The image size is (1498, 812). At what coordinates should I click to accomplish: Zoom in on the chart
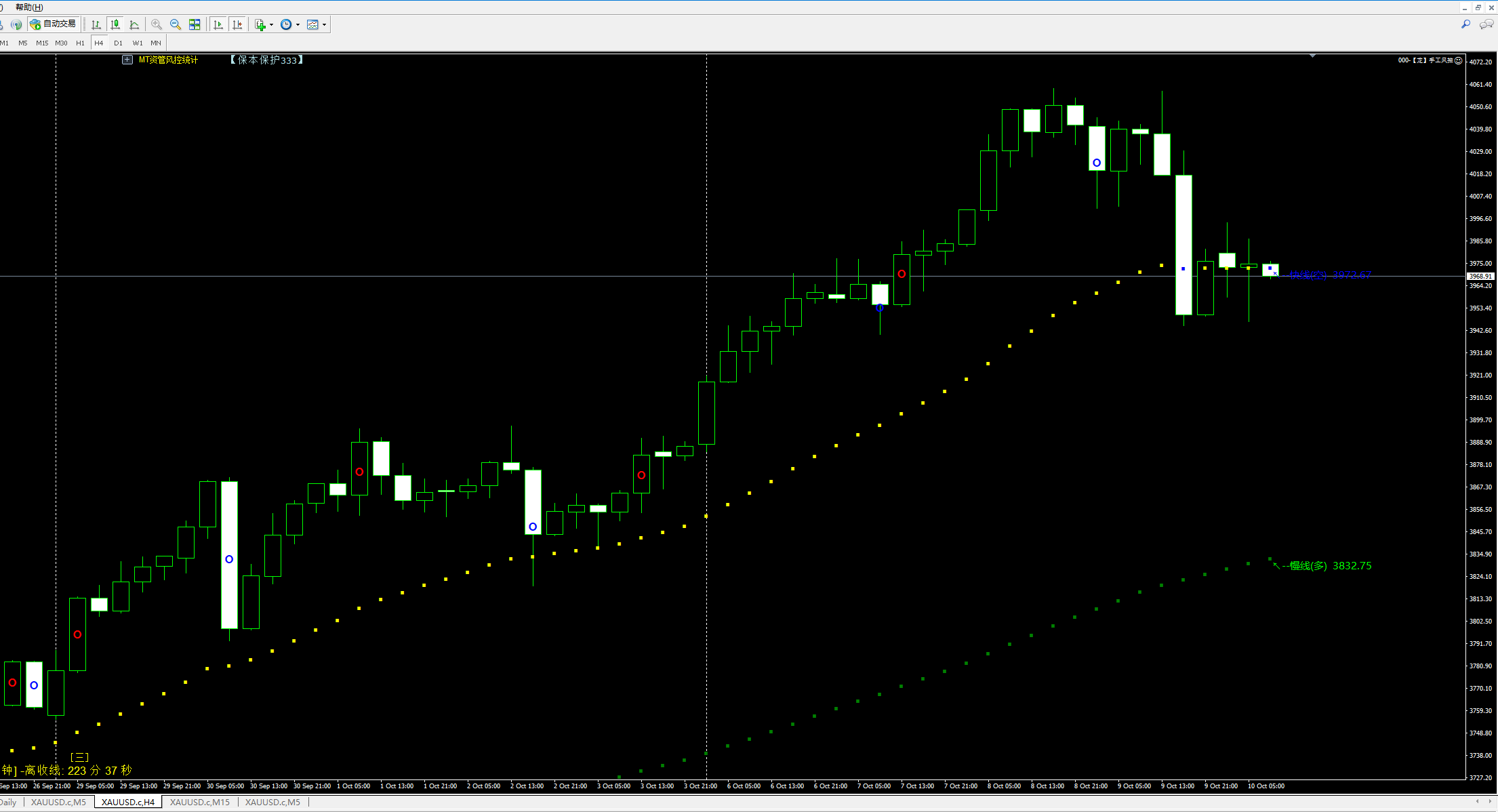point(157,24)
